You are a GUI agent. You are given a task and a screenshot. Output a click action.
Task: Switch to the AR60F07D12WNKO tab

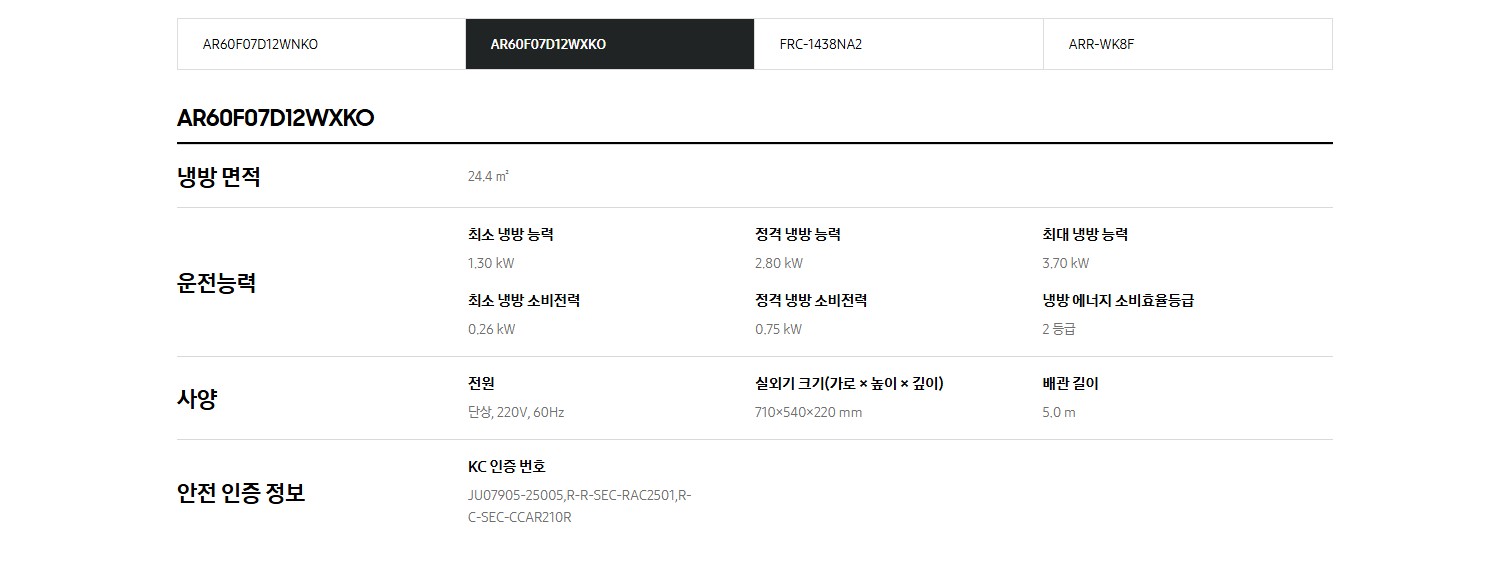321,44
